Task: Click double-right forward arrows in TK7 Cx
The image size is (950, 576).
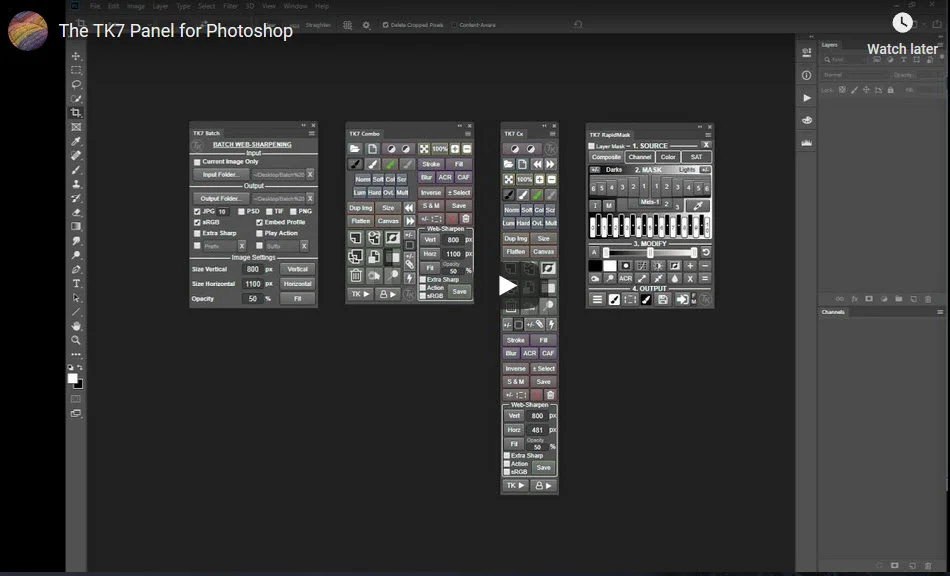Action: (550, 164)
